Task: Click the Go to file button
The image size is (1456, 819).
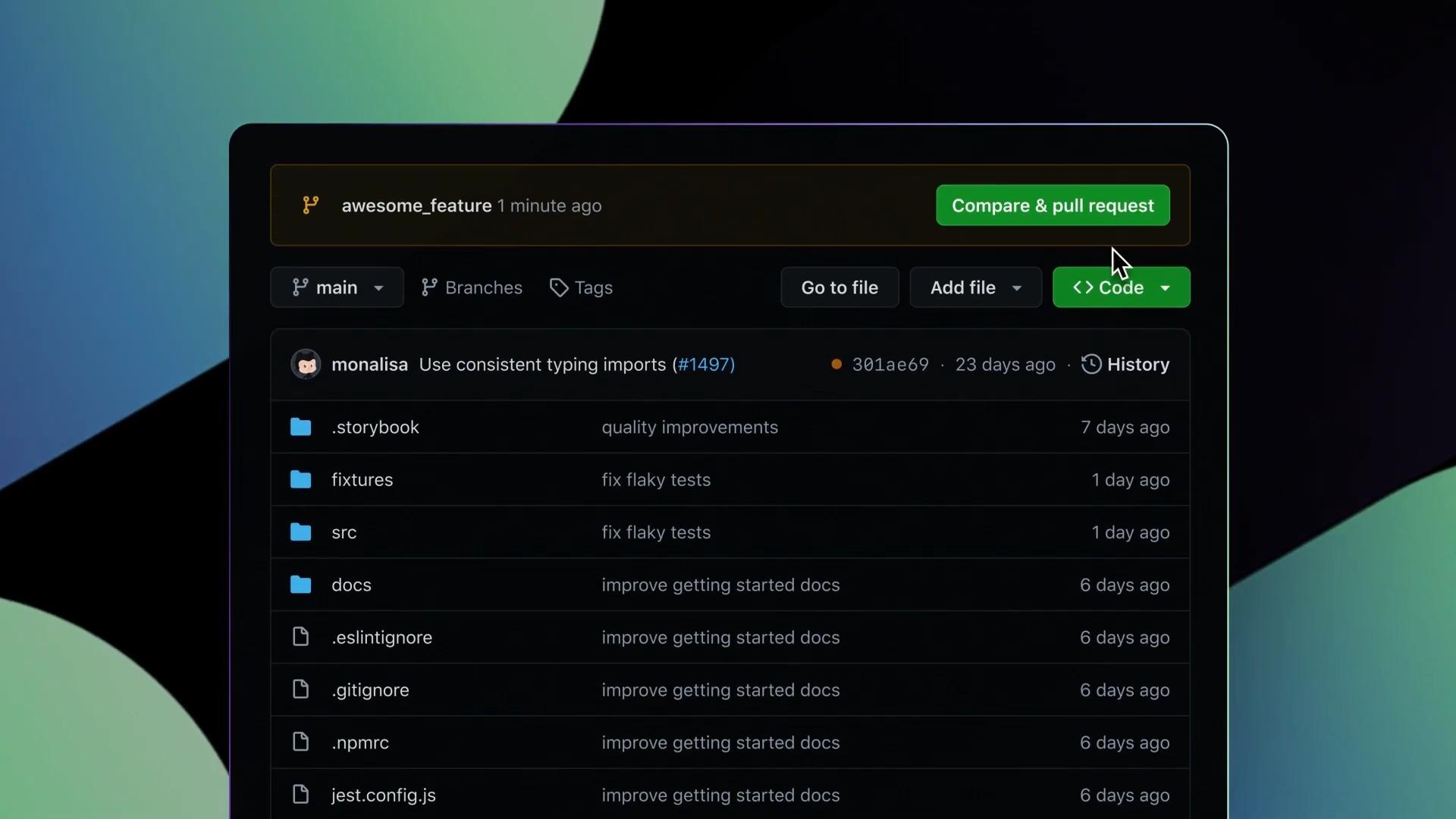Action: [x=839, y=288]
